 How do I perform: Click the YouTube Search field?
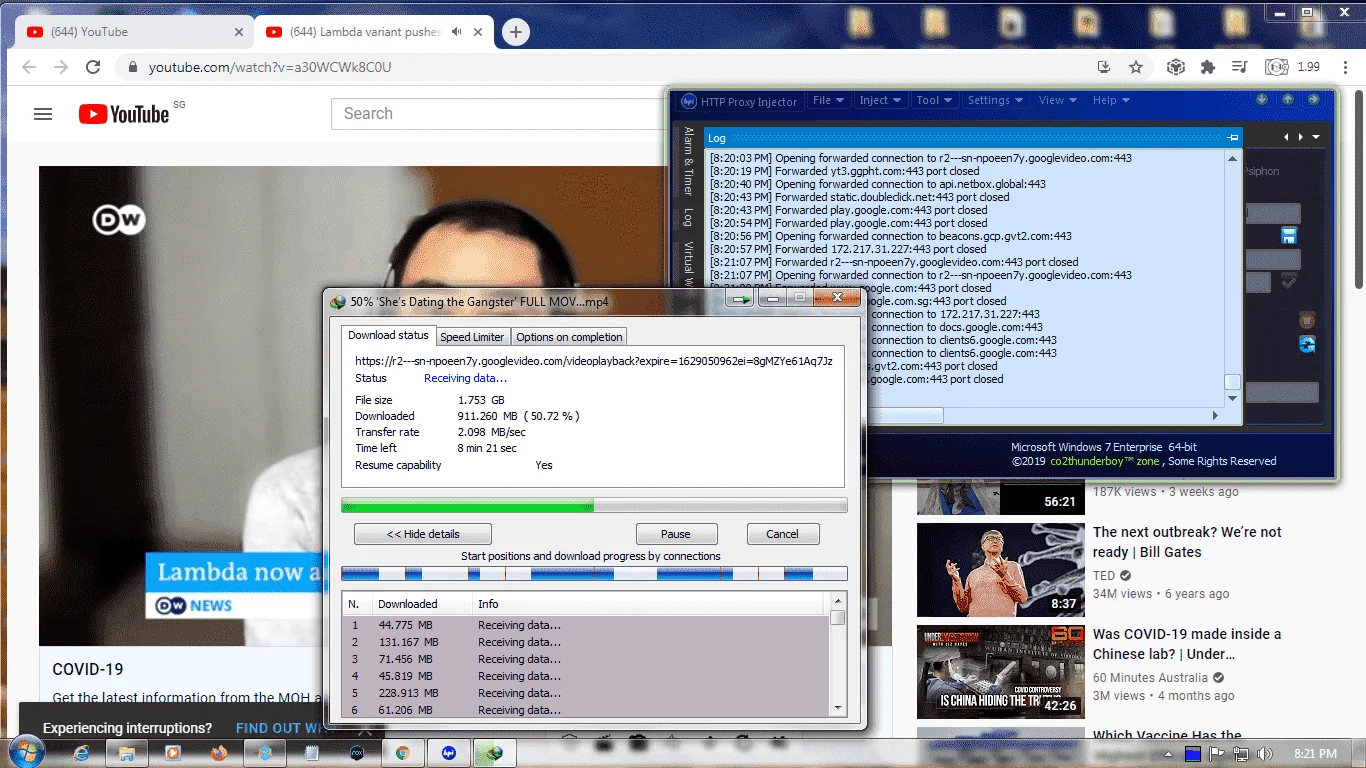point(500,114)
